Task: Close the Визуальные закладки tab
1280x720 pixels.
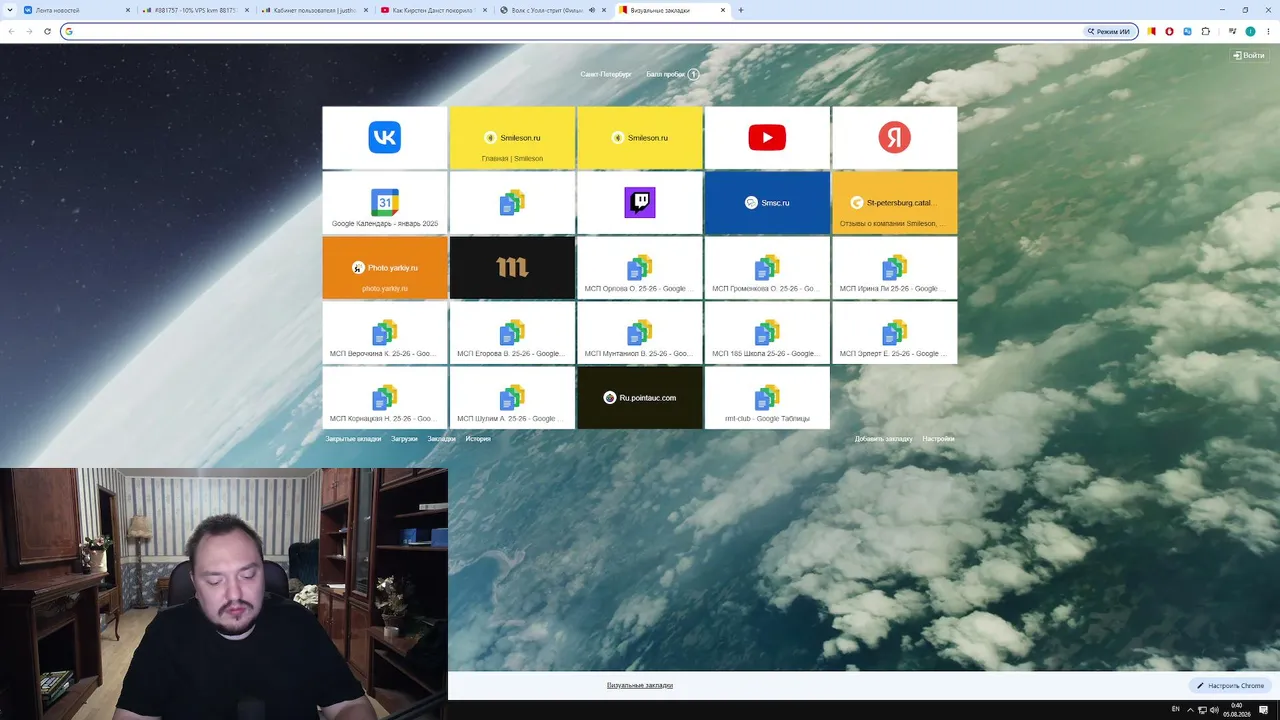Action: coord(722,10)
